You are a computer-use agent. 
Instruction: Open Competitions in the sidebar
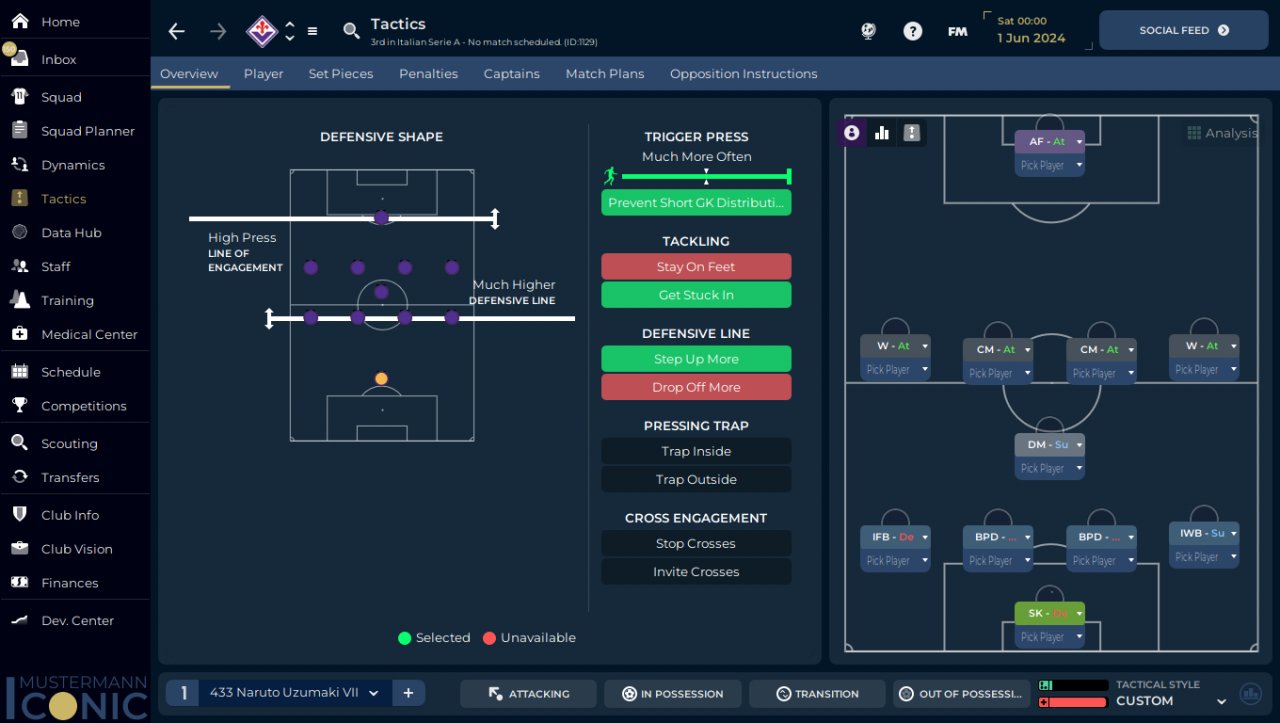[x=83, y=406]
